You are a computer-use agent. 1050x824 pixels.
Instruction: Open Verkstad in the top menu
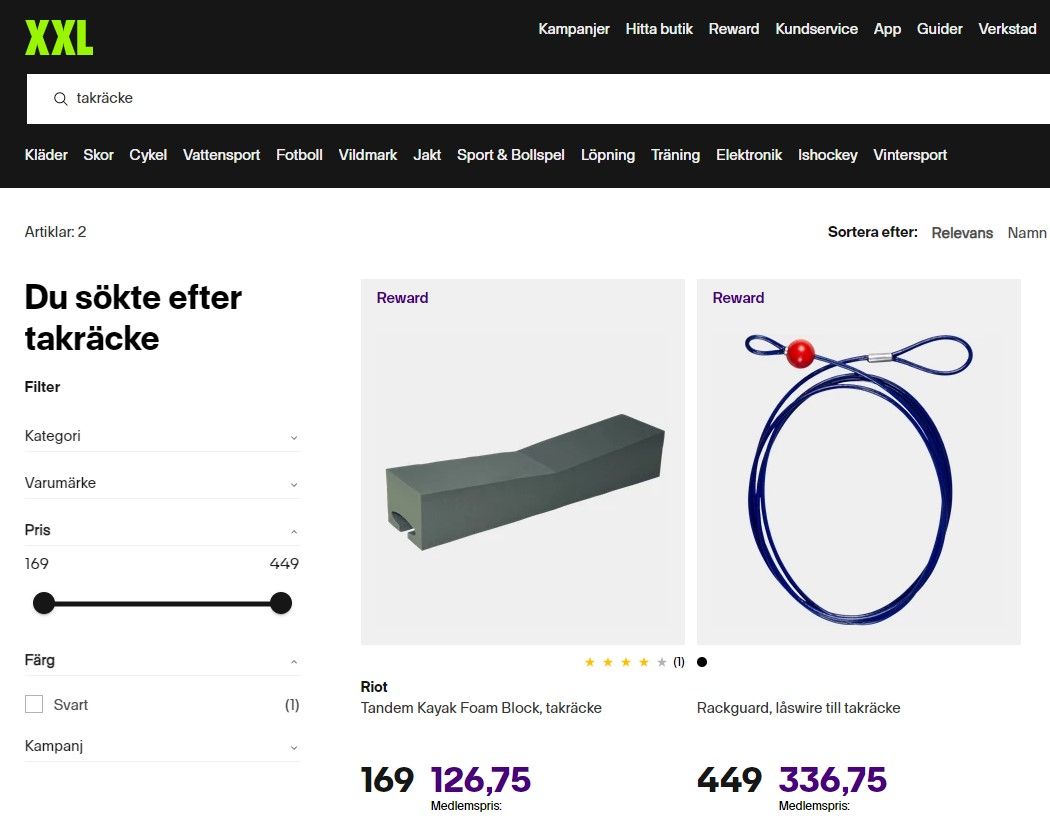[1007, 29]
